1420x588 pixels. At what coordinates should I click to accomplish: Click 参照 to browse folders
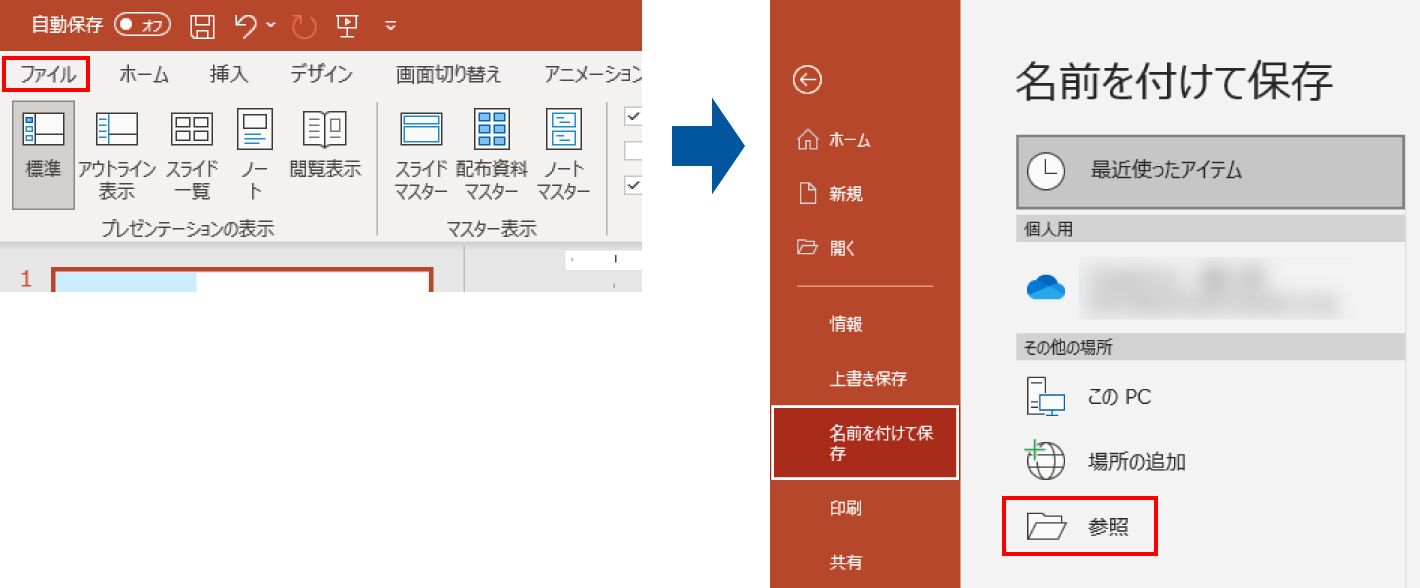[1080, 526]
